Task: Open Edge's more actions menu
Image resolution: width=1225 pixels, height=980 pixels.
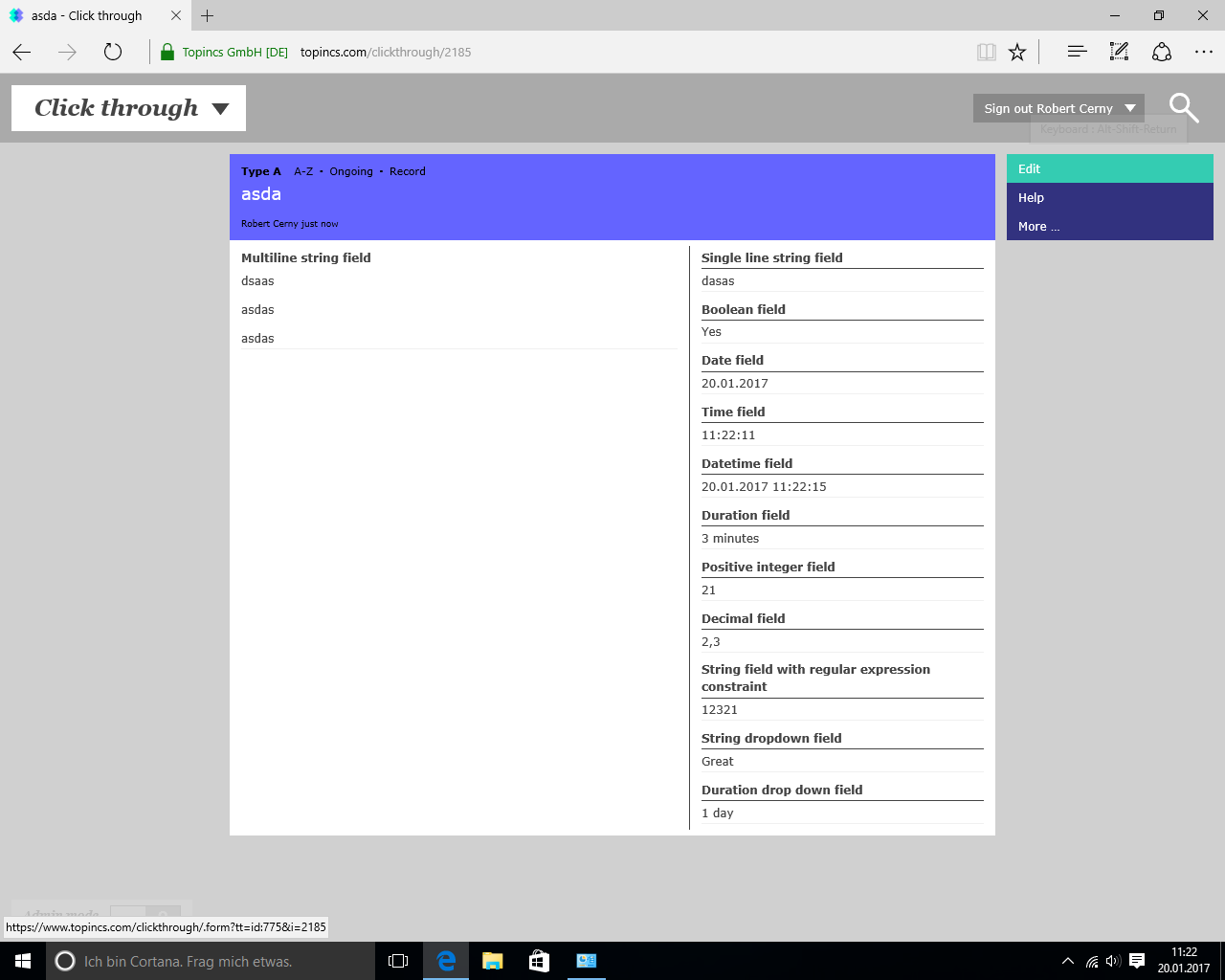Action: pyautogui.click(x=1203, y=53)
